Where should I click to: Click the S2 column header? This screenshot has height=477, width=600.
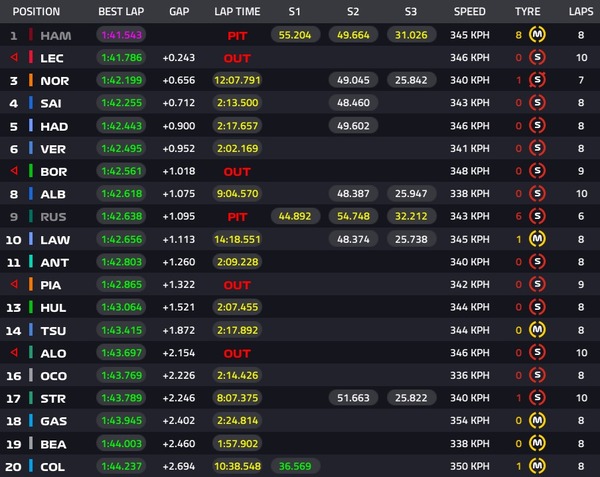coord(353,11)
